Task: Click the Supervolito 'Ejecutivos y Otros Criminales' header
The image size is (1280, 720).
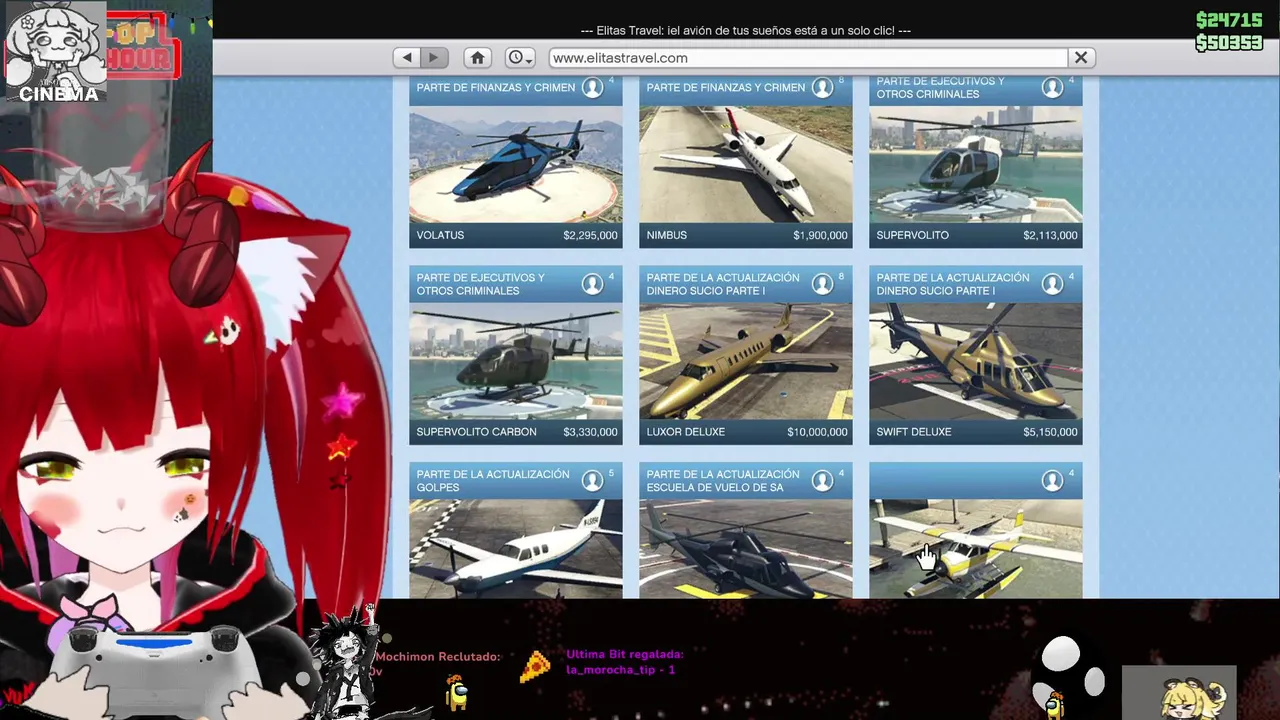Action: coord(941,88)
